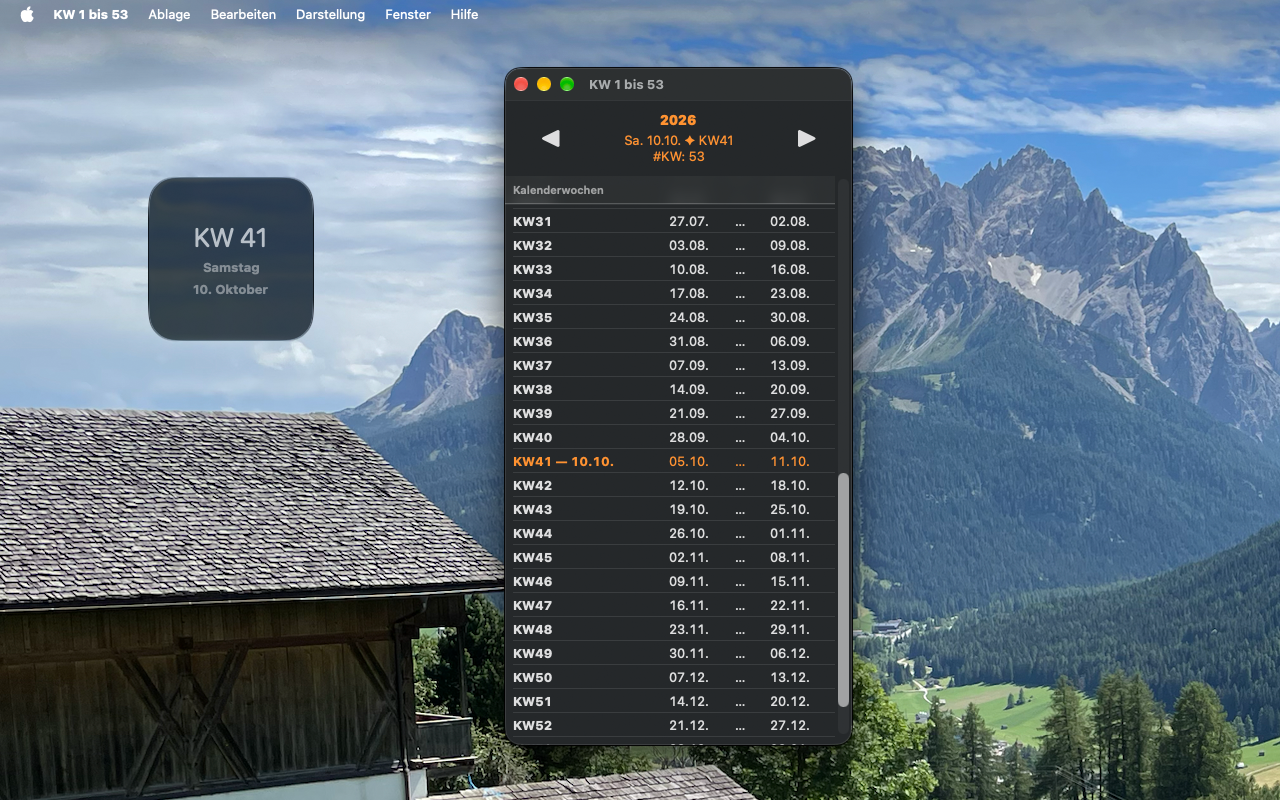Click the orange start date 05.10.
Screen dimensions: 1280x800
[689, 461]
